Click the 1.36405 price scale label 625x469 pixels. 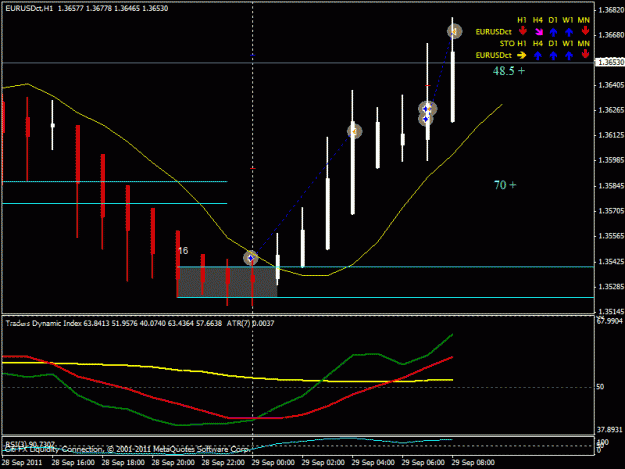point(611,85)
